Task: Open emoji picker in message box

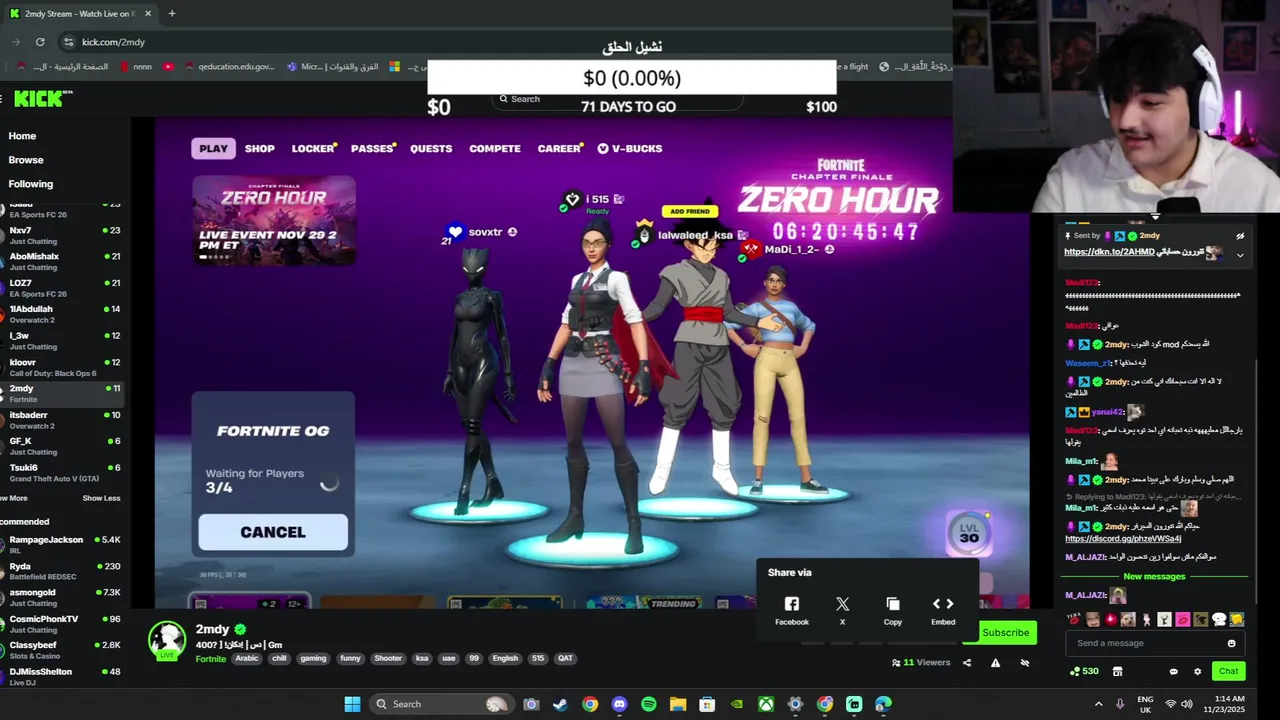Action: click(x=1231, y=643)
